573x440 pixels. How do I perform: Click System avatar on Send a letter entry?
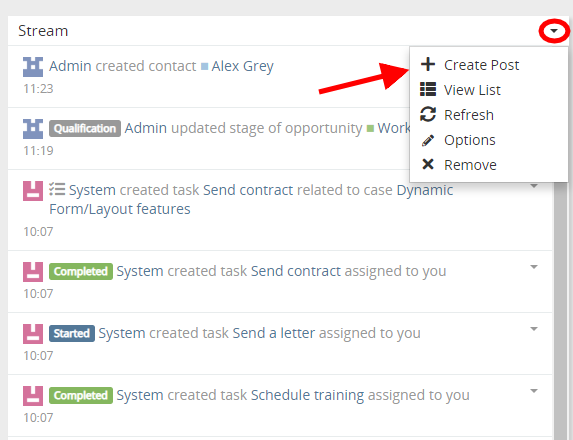(33, 334)
